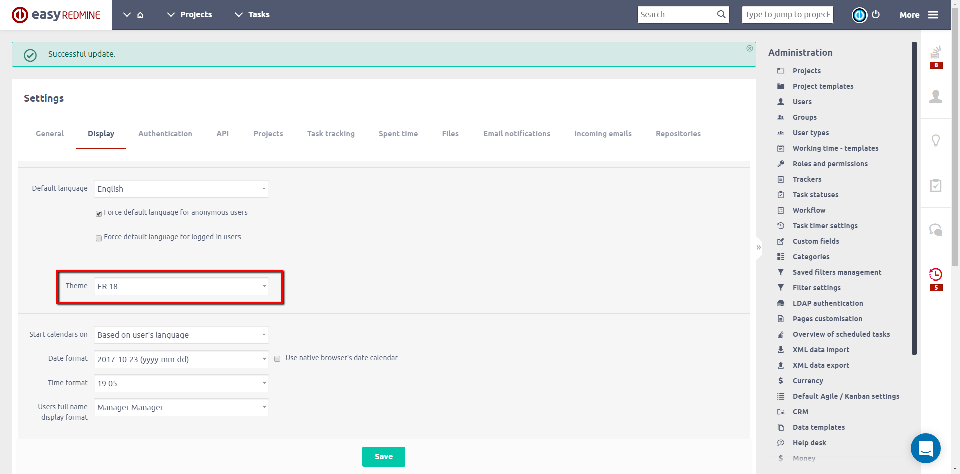The height and width of the screenshot is (474, 960).
Task: Toggle Force default language for anonymous users
Action: (x=99, y=213)
